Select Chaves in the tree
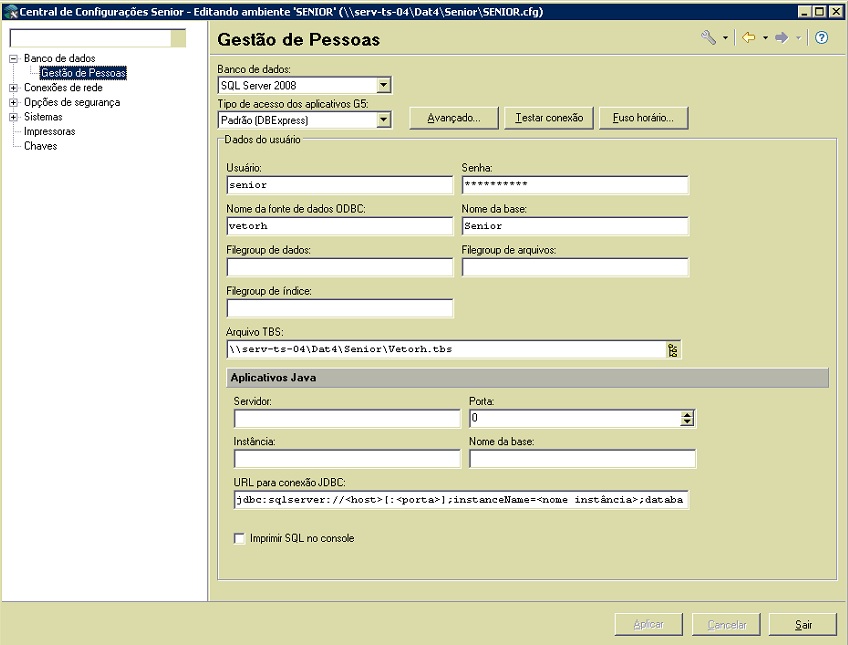The image size is (848, 645). click(41, 146)
